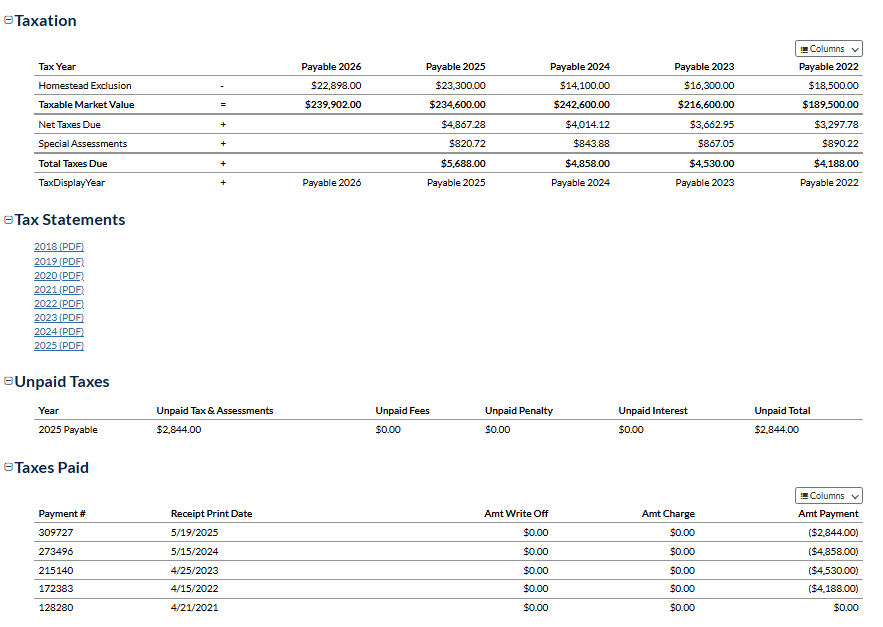Open the 2024 tax statement PDF

59,331
